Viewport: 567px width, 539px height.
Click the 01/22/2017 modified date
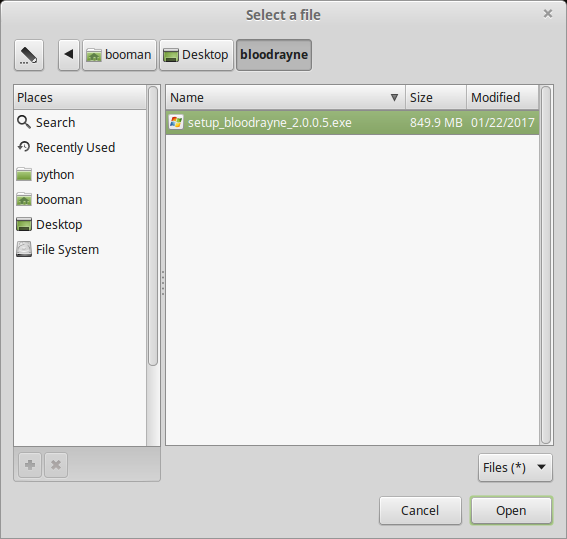coord(503,123)
